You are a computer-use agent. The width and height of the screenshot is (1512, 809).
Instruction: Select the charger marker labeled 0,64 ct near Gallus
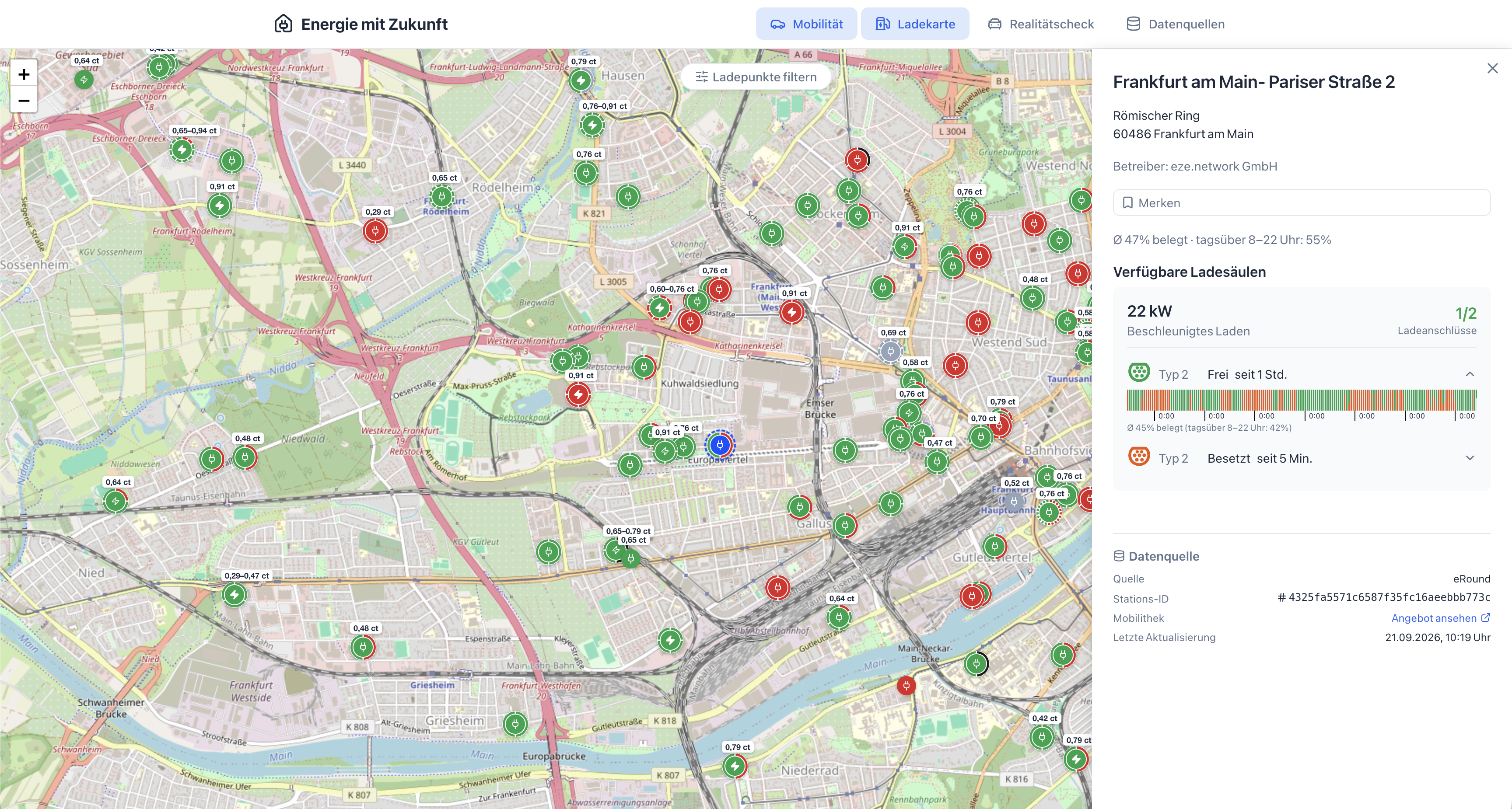coord(839,617)
